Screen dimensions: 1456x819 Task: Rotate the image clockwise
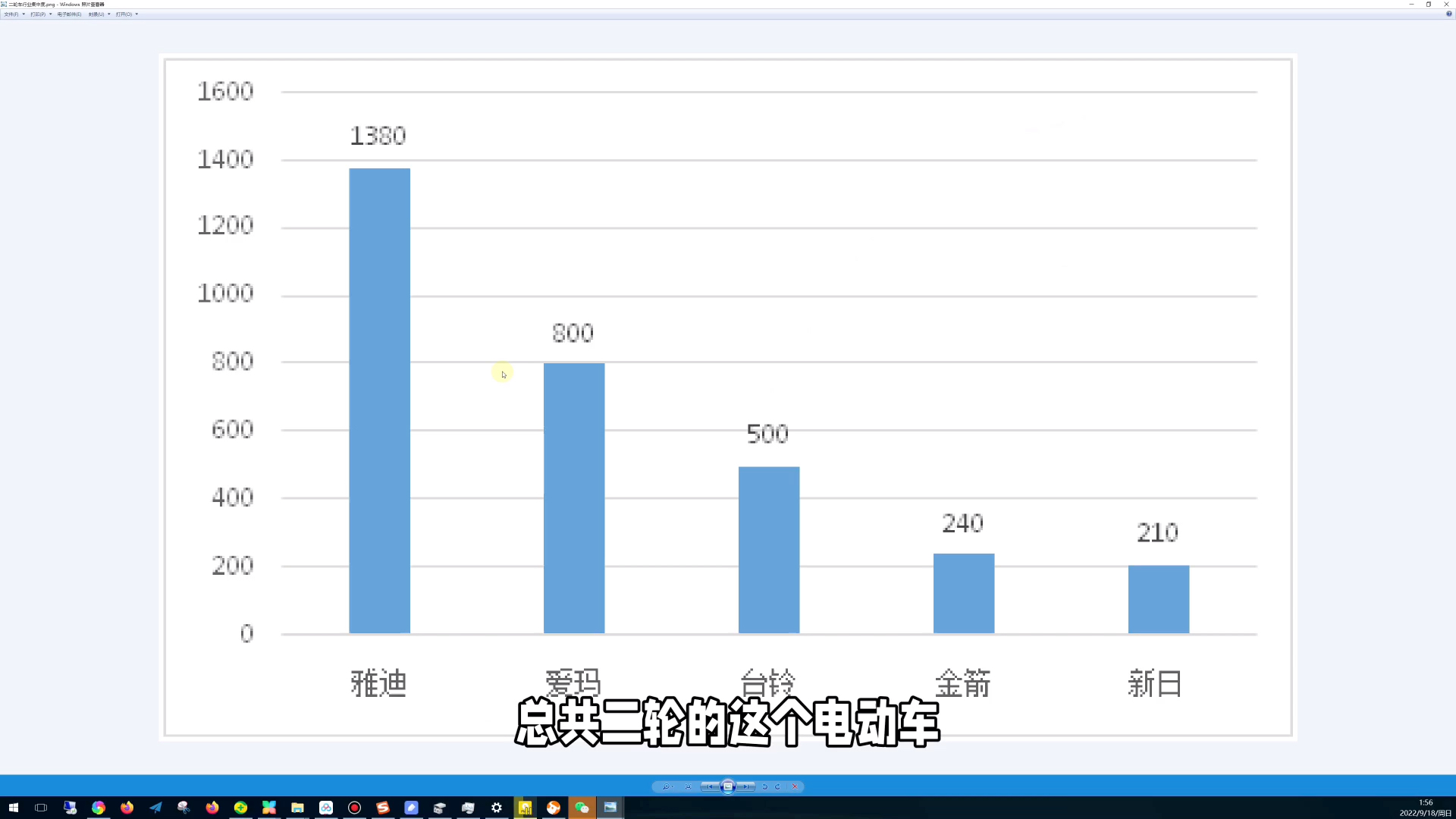777,786
